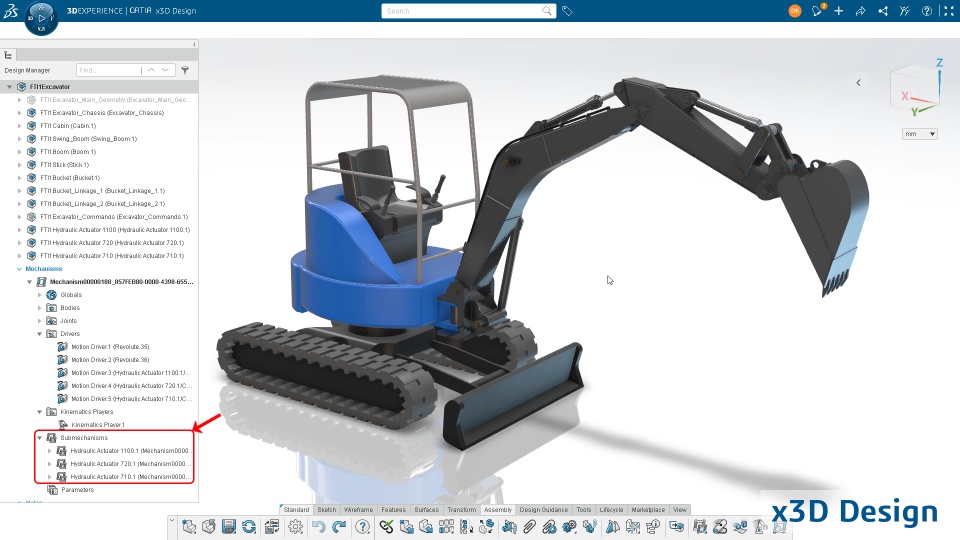Screen dimensions: 960x540
Task: Click the mechanism gears icon in the toolbar
Action: (x=569, y=527)
